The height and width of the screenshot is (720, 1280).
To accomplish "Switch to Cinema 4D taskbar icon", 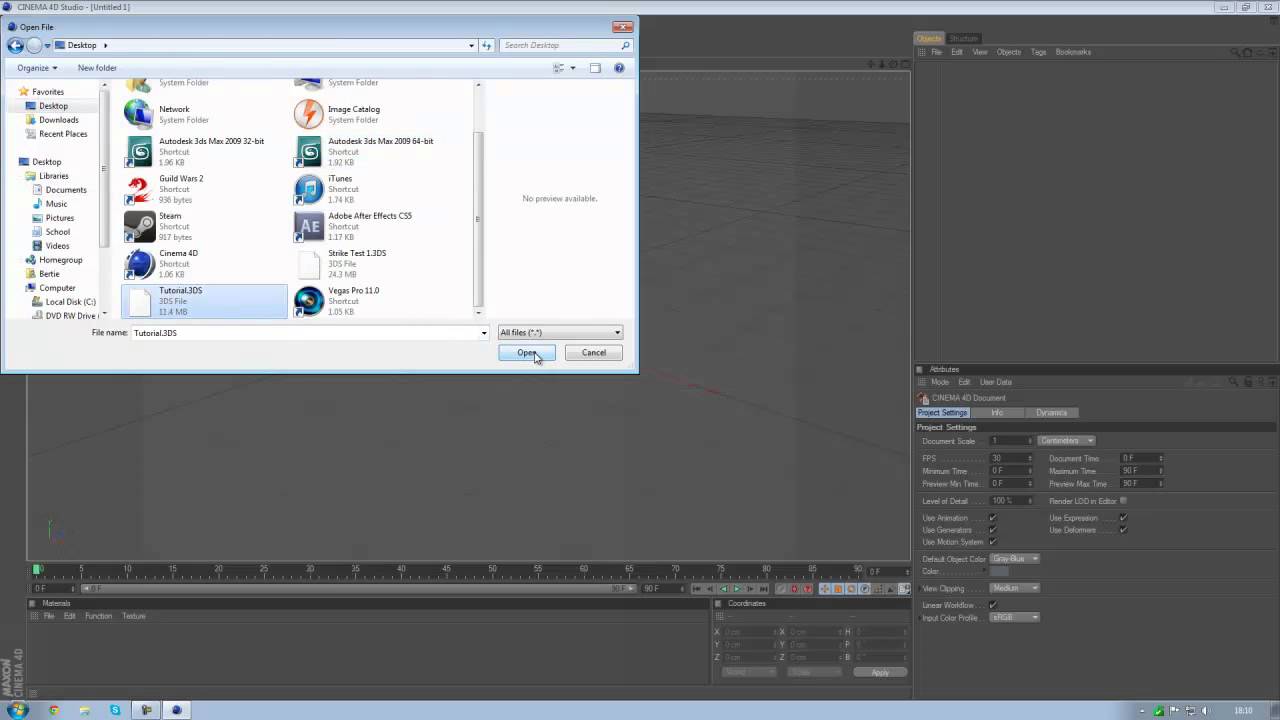I will [176, 710].
